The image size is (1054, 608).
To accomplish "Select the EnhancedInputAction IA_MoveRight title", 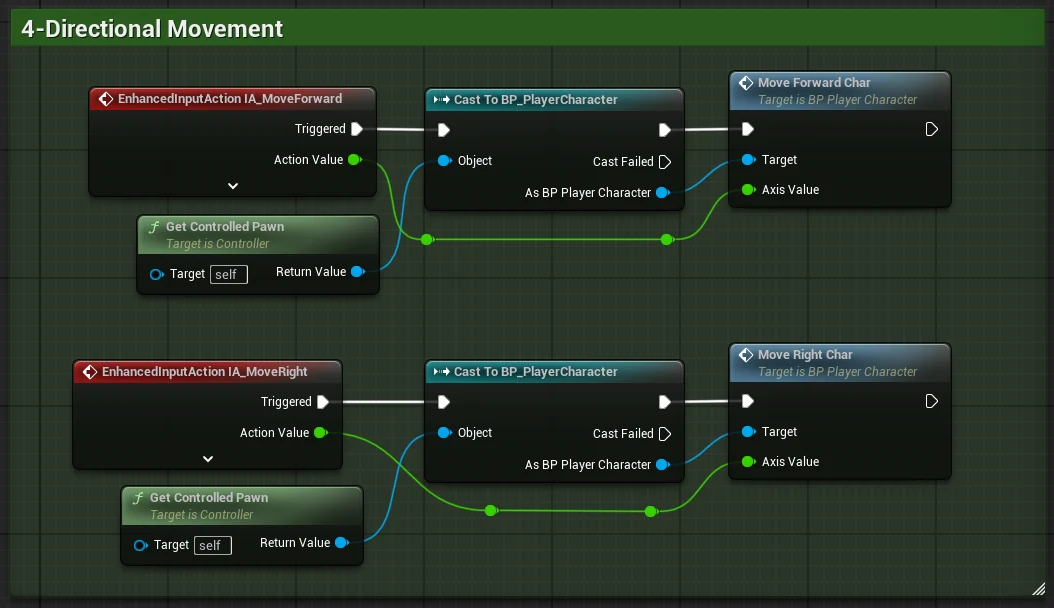I will [x=204, y=372].
